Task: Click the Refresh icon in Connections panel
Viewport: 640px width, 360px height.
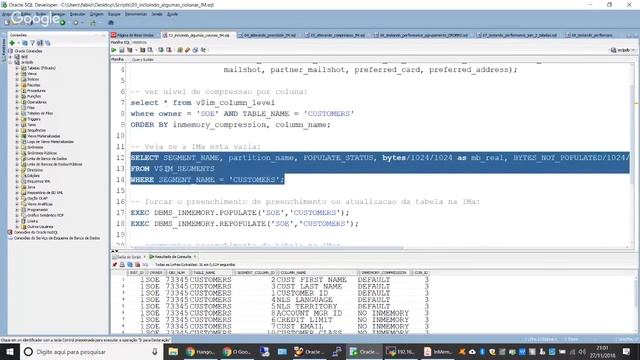Action: point(25,43)
